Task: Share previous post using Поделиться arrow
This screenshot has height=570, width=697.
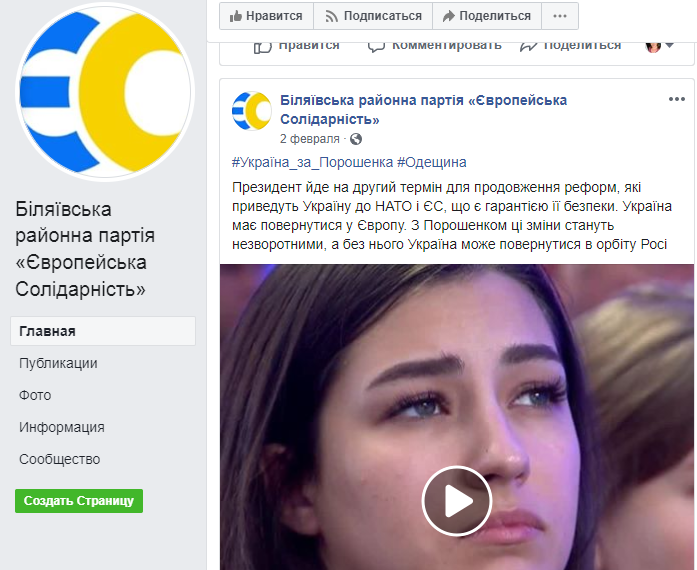Action: pos(528,47)
